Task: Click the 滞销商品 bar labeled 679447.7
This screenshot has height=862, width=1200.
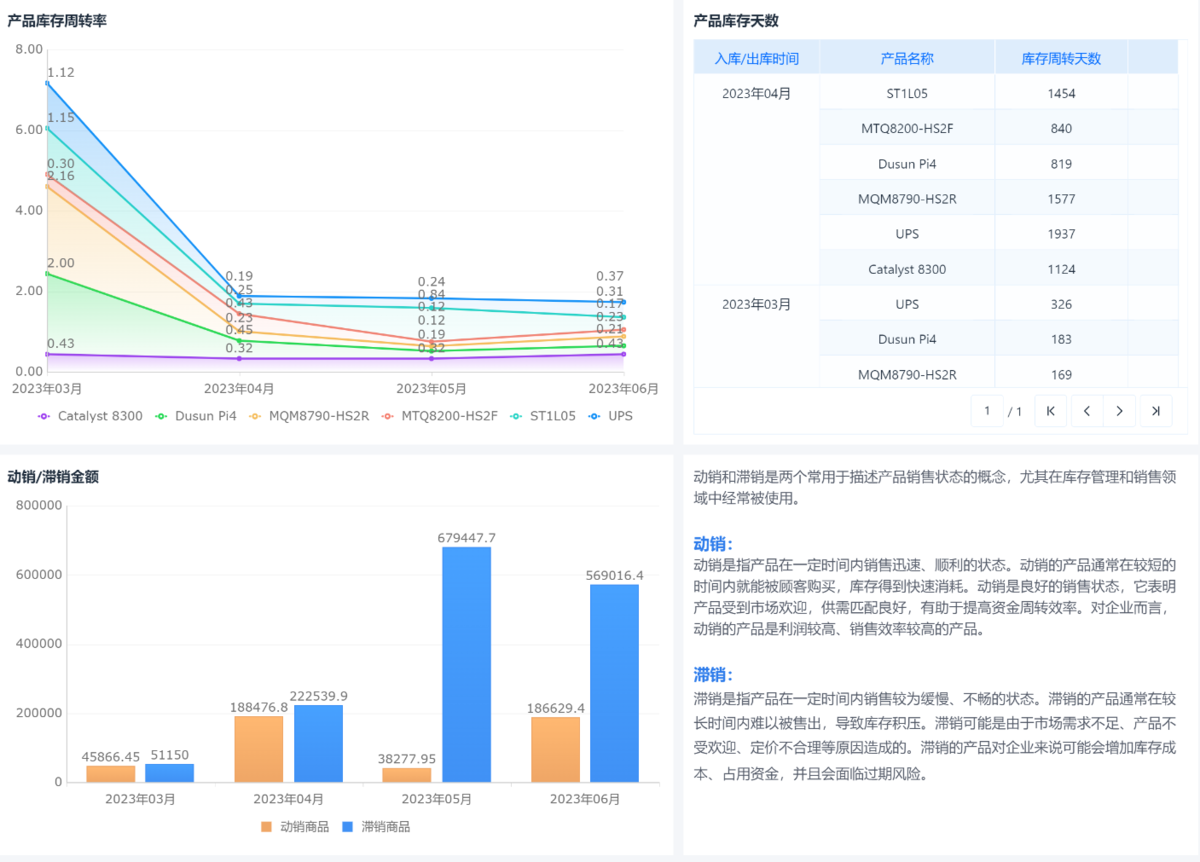Action: coord(467,665)
